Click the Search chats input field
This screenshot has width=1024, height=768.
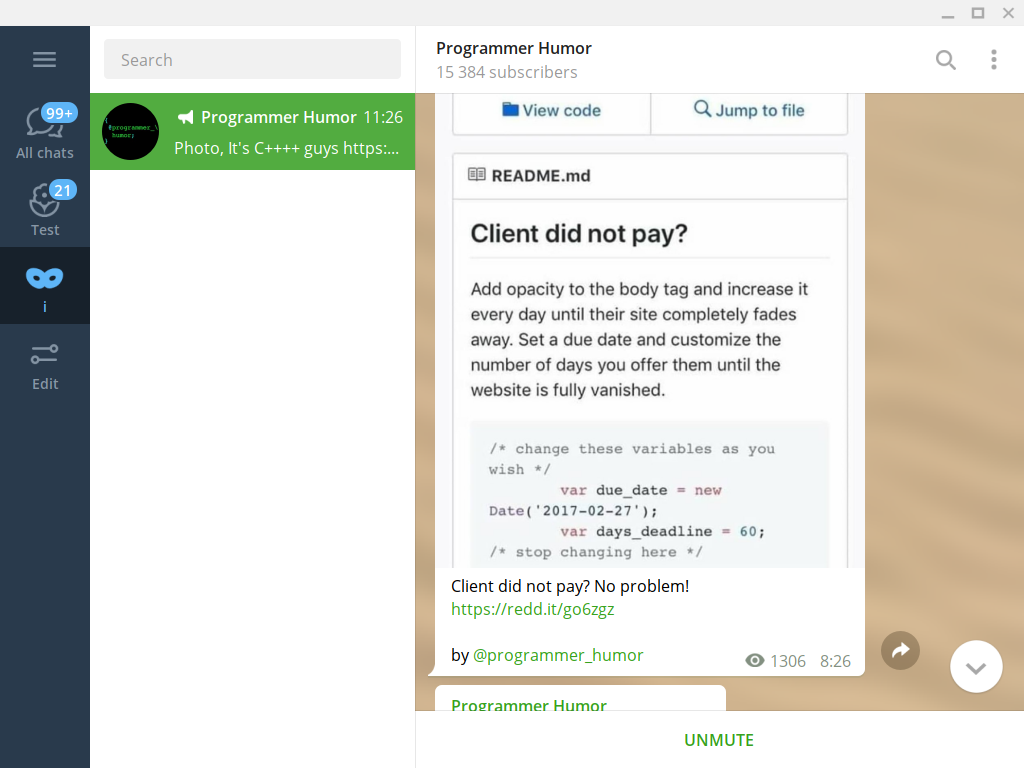252,59
